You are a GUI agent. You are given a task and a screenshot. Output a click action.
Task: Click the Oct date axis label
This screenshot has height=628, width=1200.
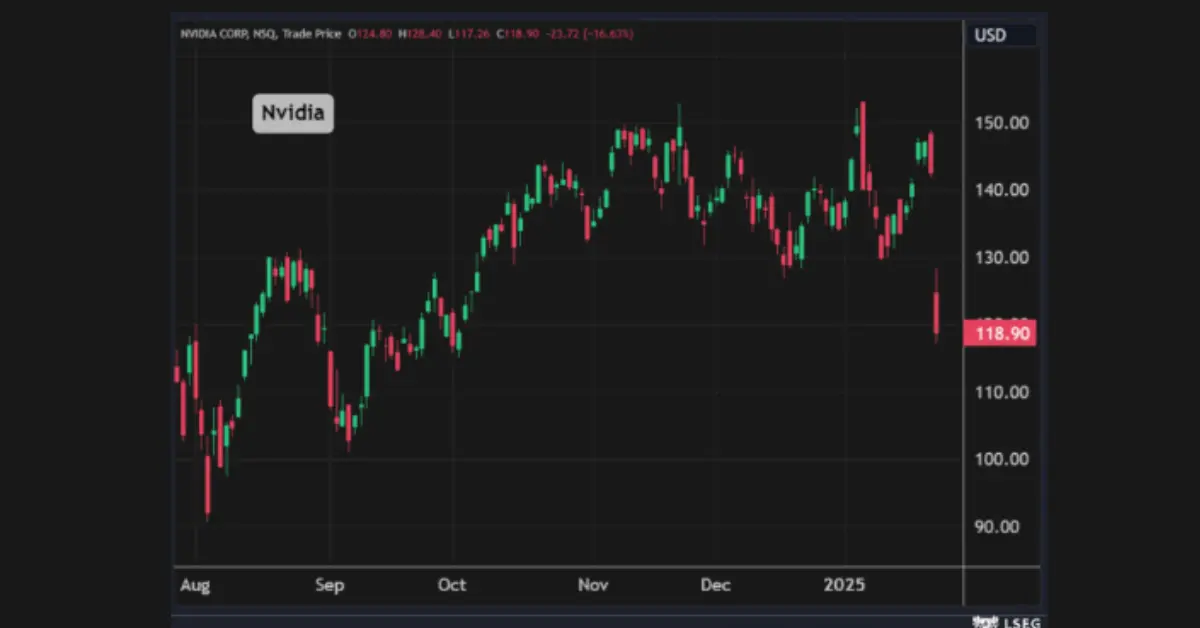pos(452,585)
